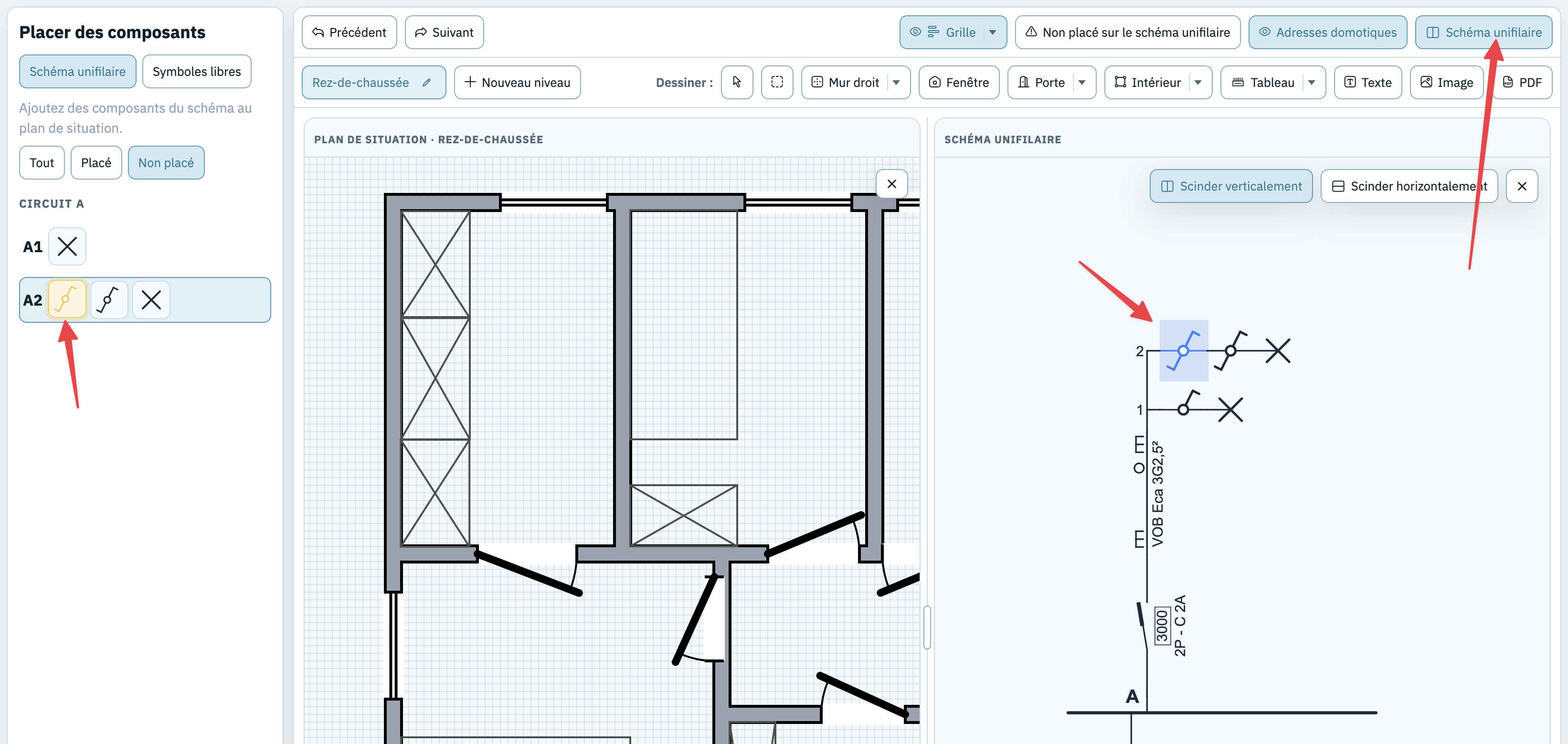The width and height of the screenshot is (1568, 744).
Task: Go back with Précédent
Action: click(x=350, y=32)
